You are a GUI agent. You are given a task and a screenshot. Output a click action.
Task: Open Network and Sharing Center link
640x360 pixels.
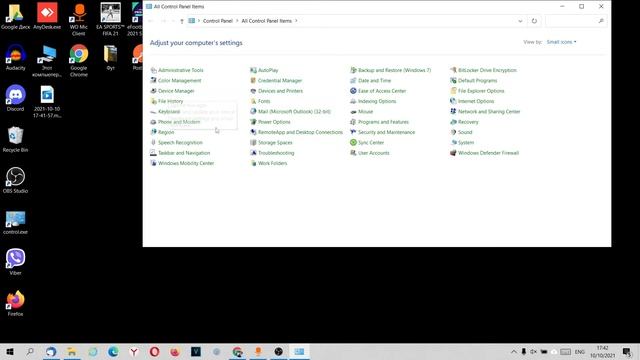click(x=489, y=111)
